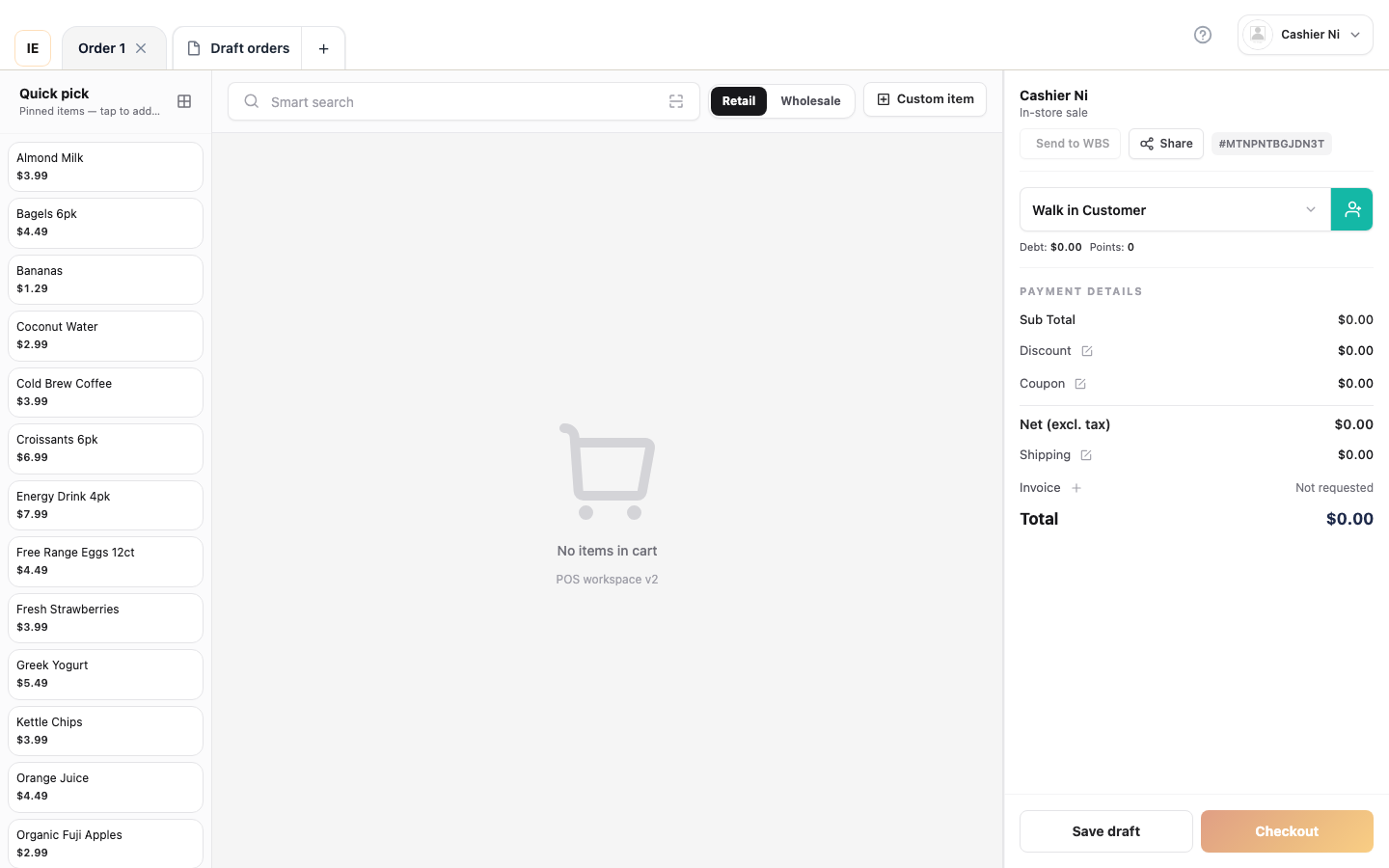Add Coconut Water to the cart
1389x868 pixels.
tap(105, 336)
